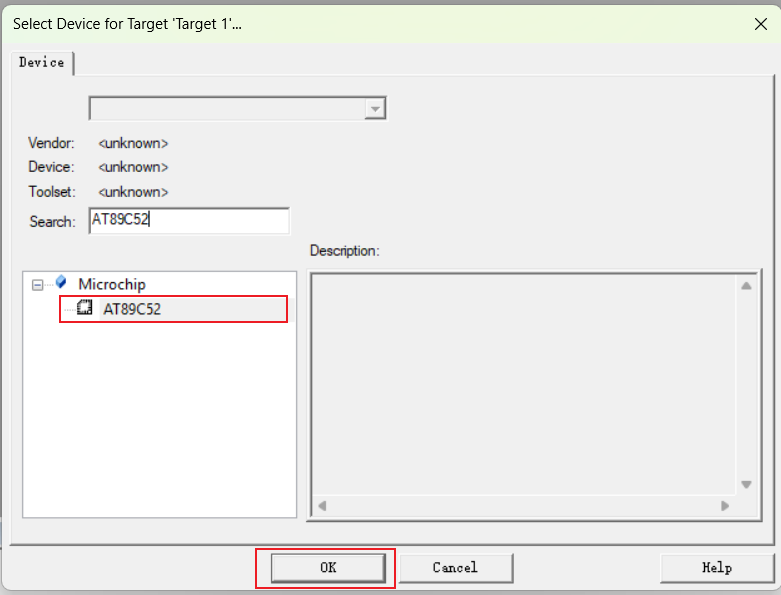Click in the Search field containing AT89C52

click(x=189, y=221)
